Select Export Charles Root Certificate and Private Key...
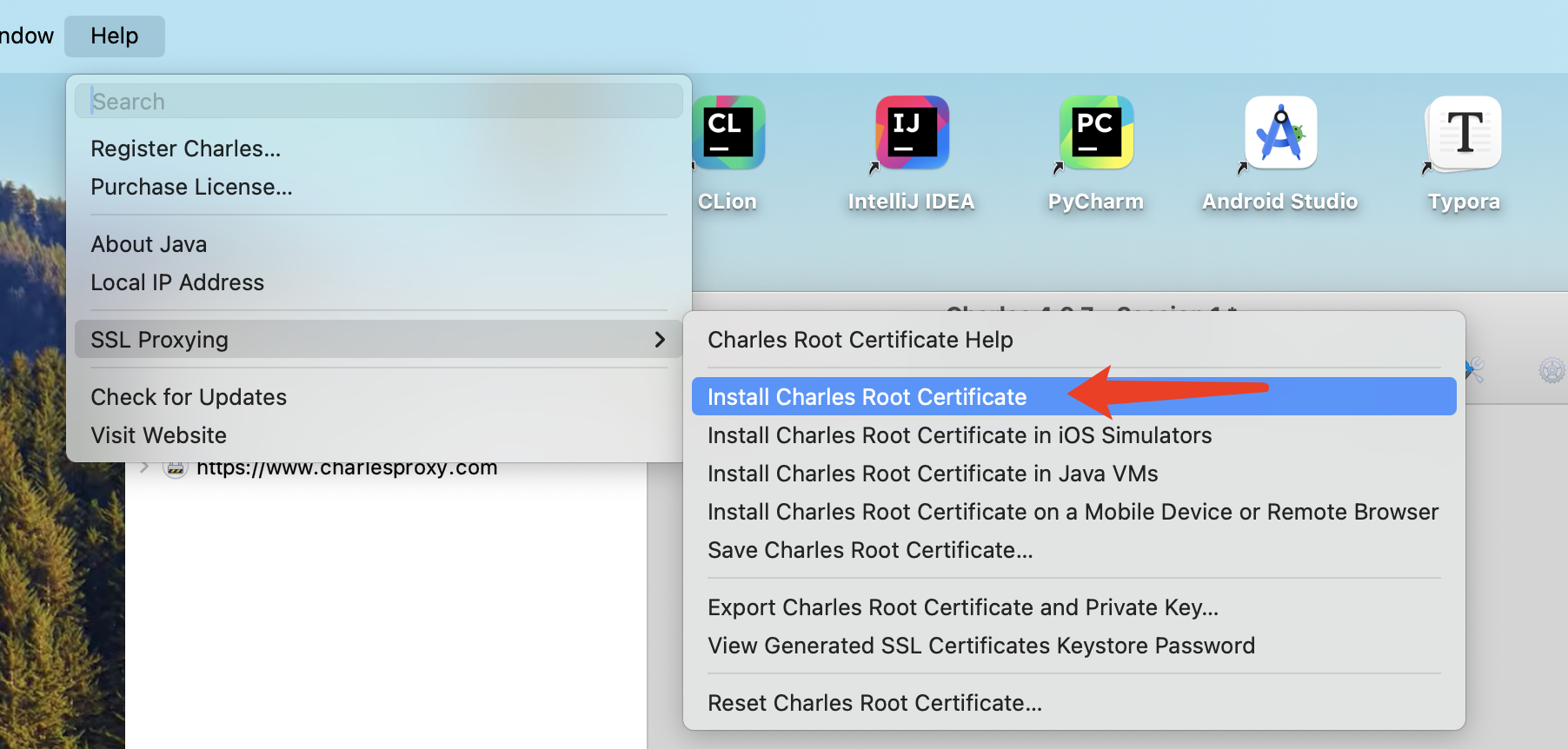 1074,607
